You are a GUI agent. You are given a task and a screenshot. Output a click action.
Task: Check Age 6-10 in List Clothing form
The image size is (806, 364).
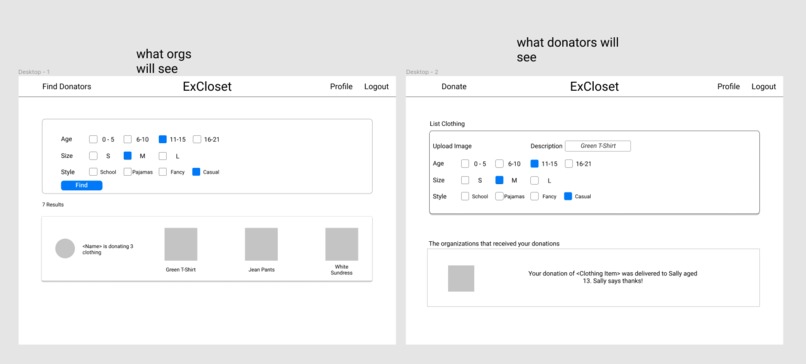[x=499, y=163]
